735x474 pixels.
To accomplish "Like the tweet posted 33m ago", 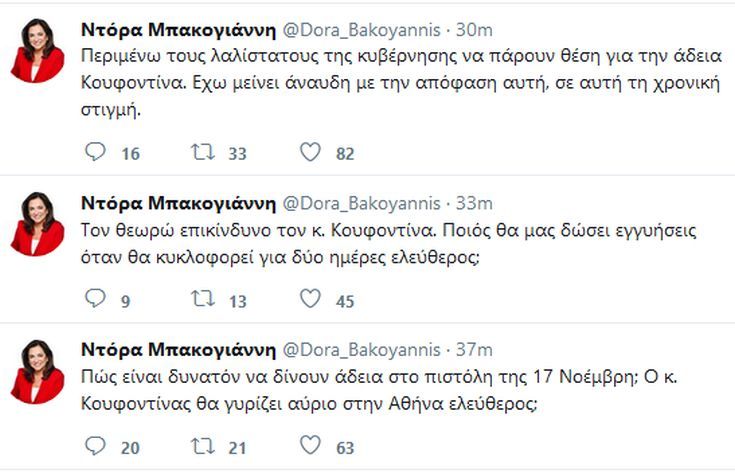I will point(311,298).
